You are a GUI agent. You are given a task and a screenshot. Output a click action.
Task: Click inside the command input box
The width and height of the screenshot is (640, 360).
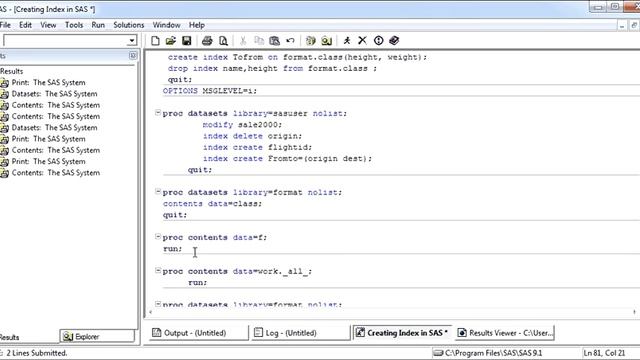click(65, 40)
